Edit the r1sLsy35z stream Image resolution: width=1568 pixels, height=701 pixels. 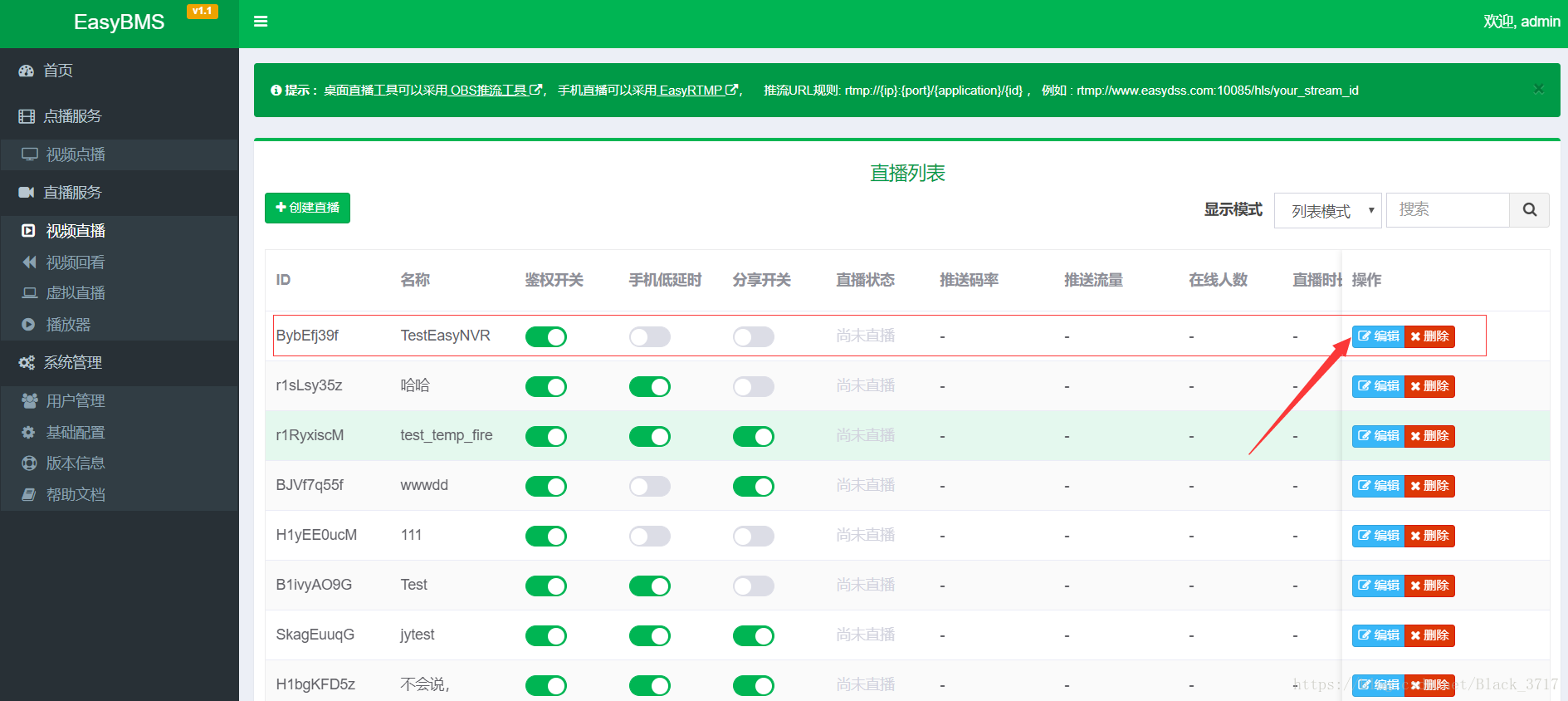click(x=1378, y=386)
